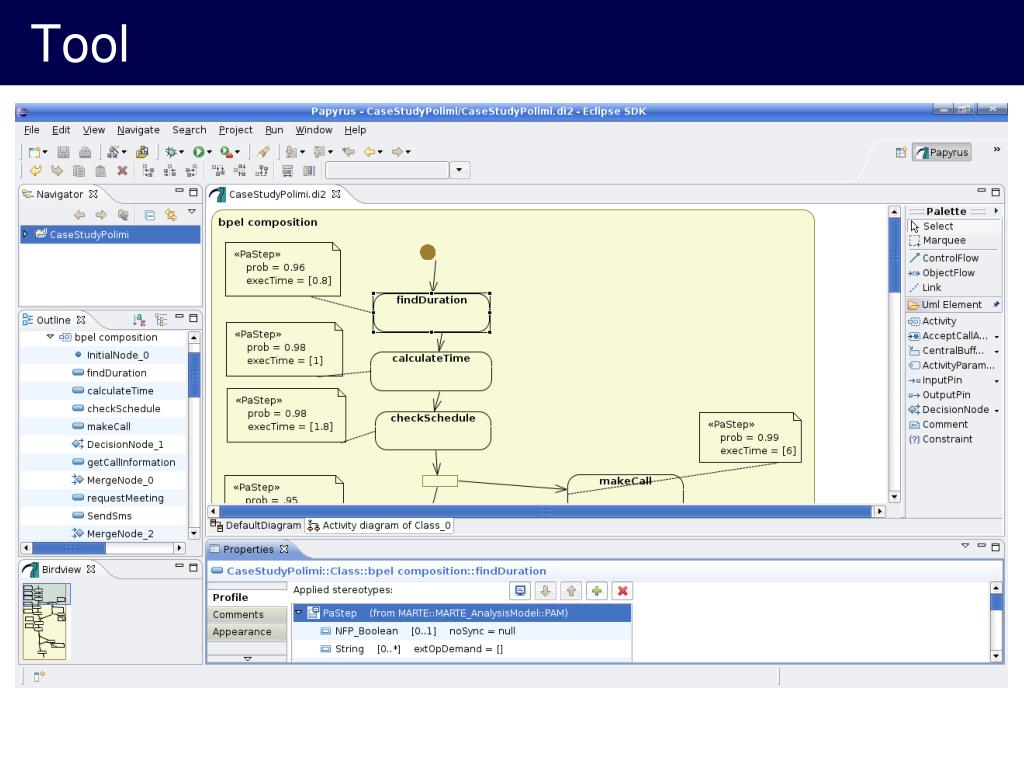Select MergeNode_0 in the Outline
This screenshot has width=1024, height=768.
tap(112, 480)
